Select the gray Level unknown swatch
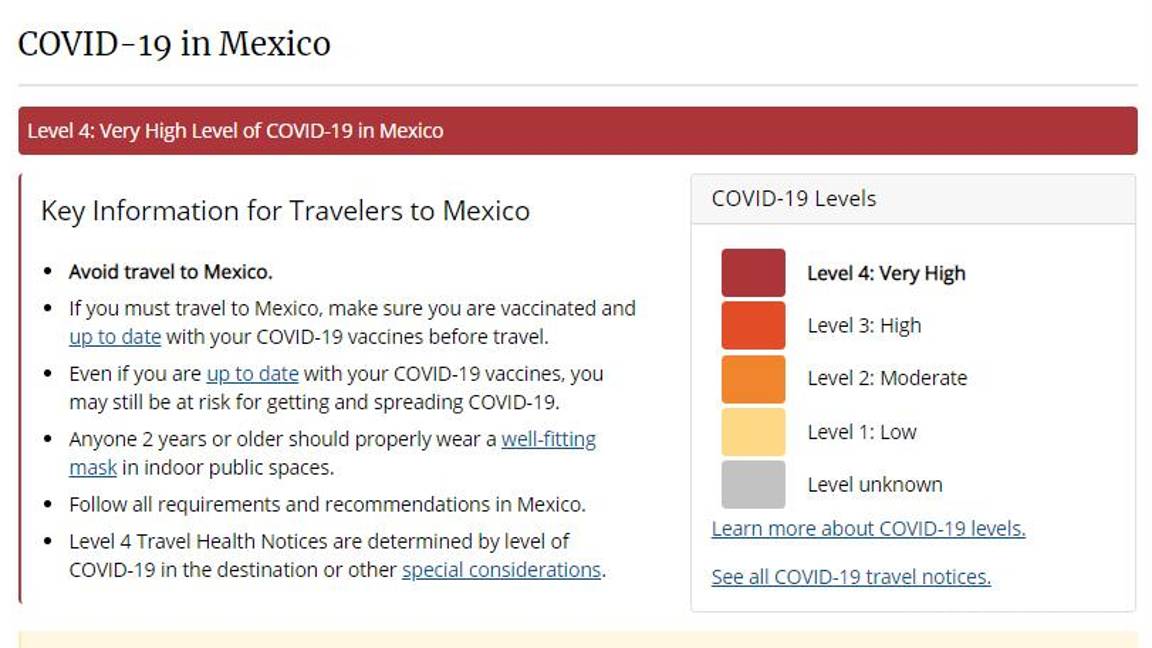The image size is (1152, 648). [x=753, y=484]
